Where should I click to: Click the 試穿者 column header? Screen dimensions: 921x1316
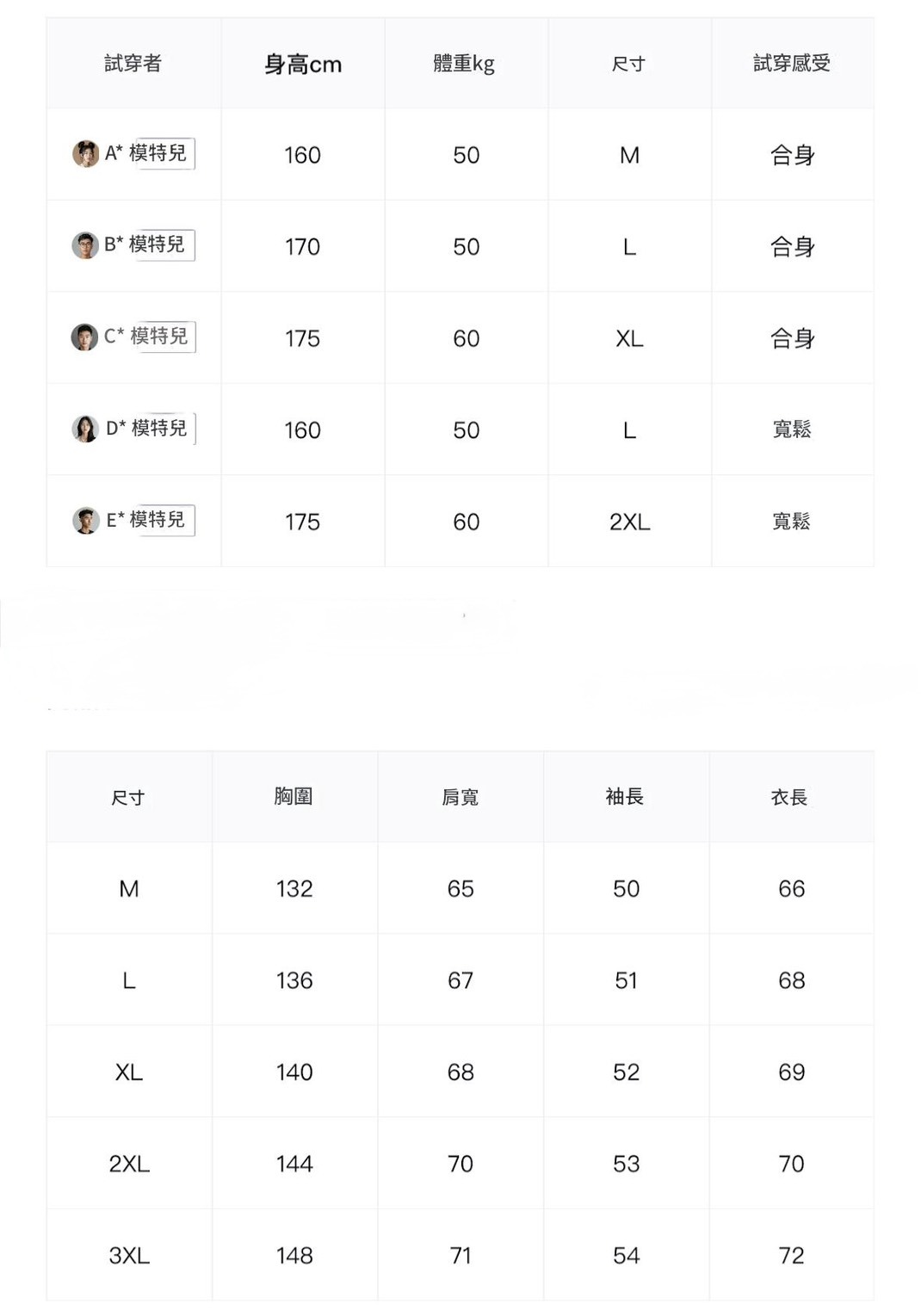coord(133,64)
